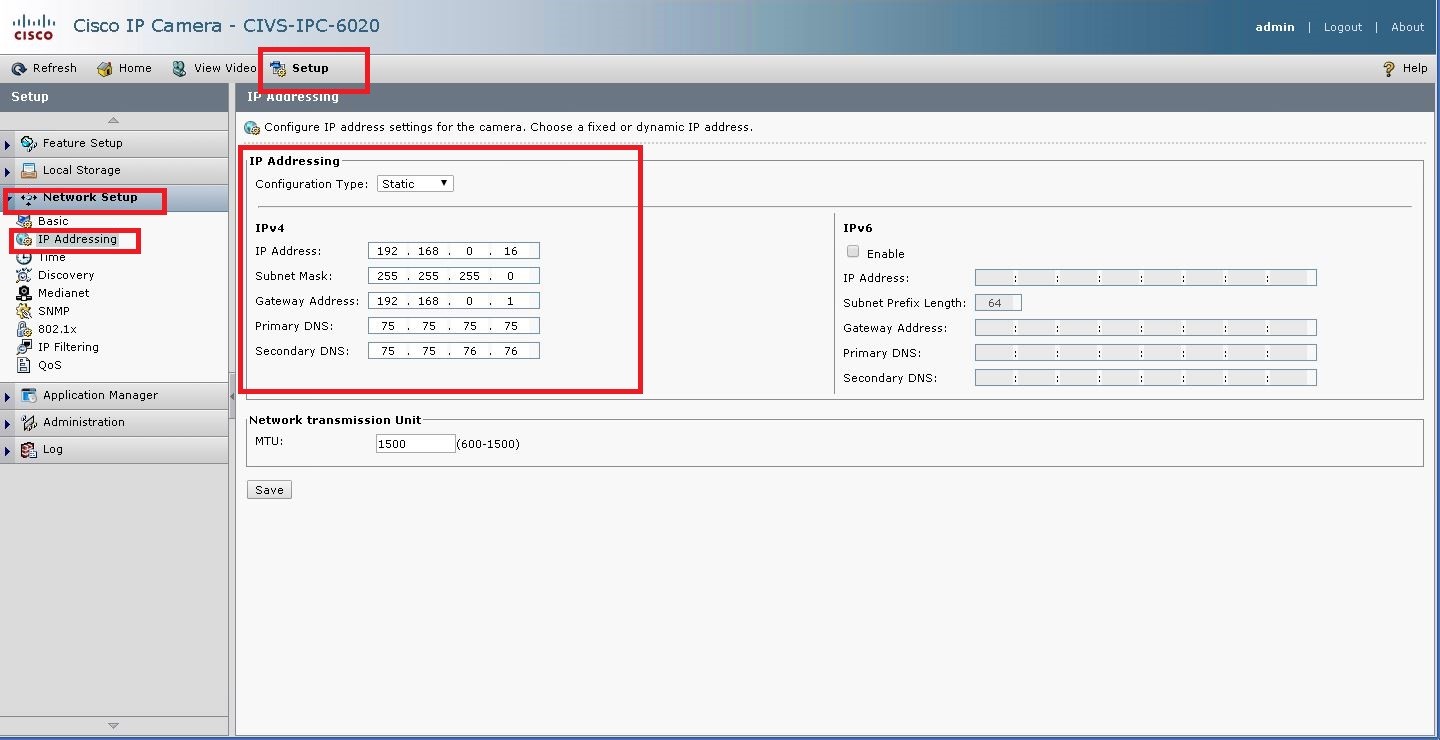
Task: Open Home via its toolbar icon
Action: 104,67
